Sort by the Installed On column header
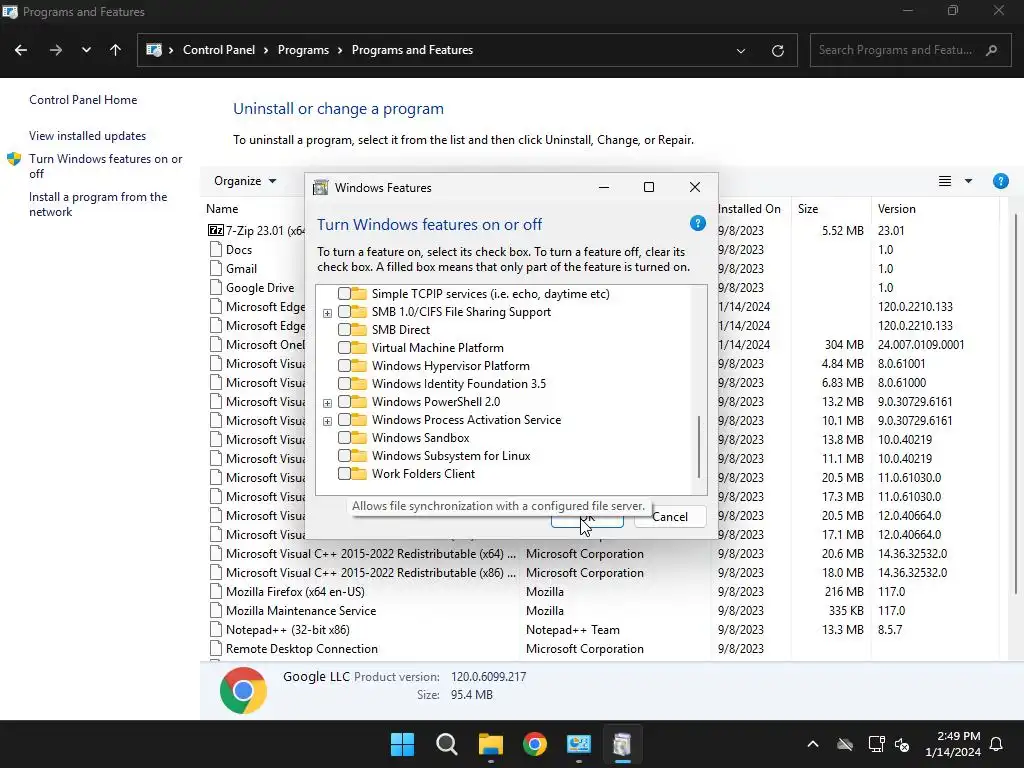Image resolution: width=1024 pixels, height=768 pixels. (749, 209)
